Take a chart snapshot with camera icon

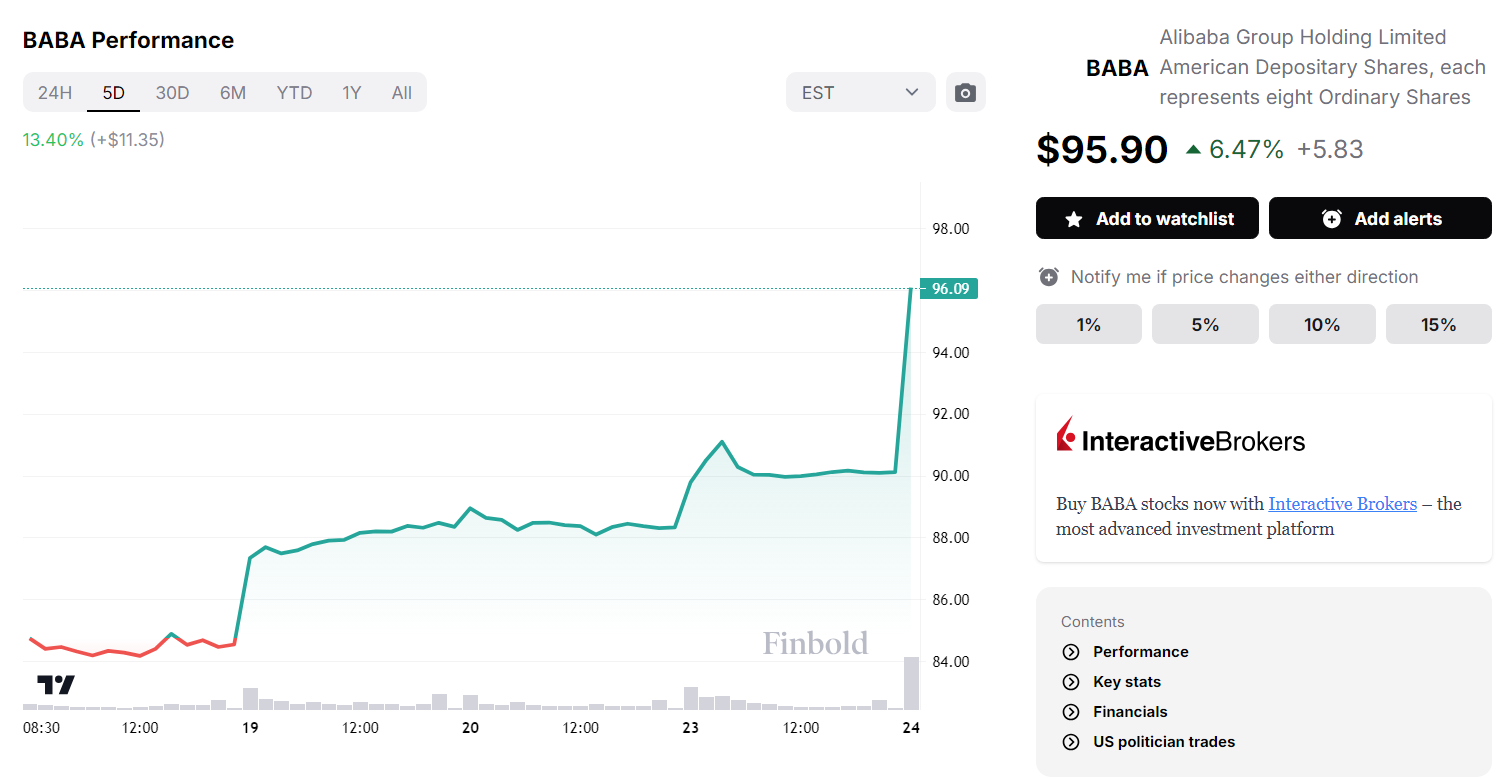pyautogui.click(x=965, y=92)
